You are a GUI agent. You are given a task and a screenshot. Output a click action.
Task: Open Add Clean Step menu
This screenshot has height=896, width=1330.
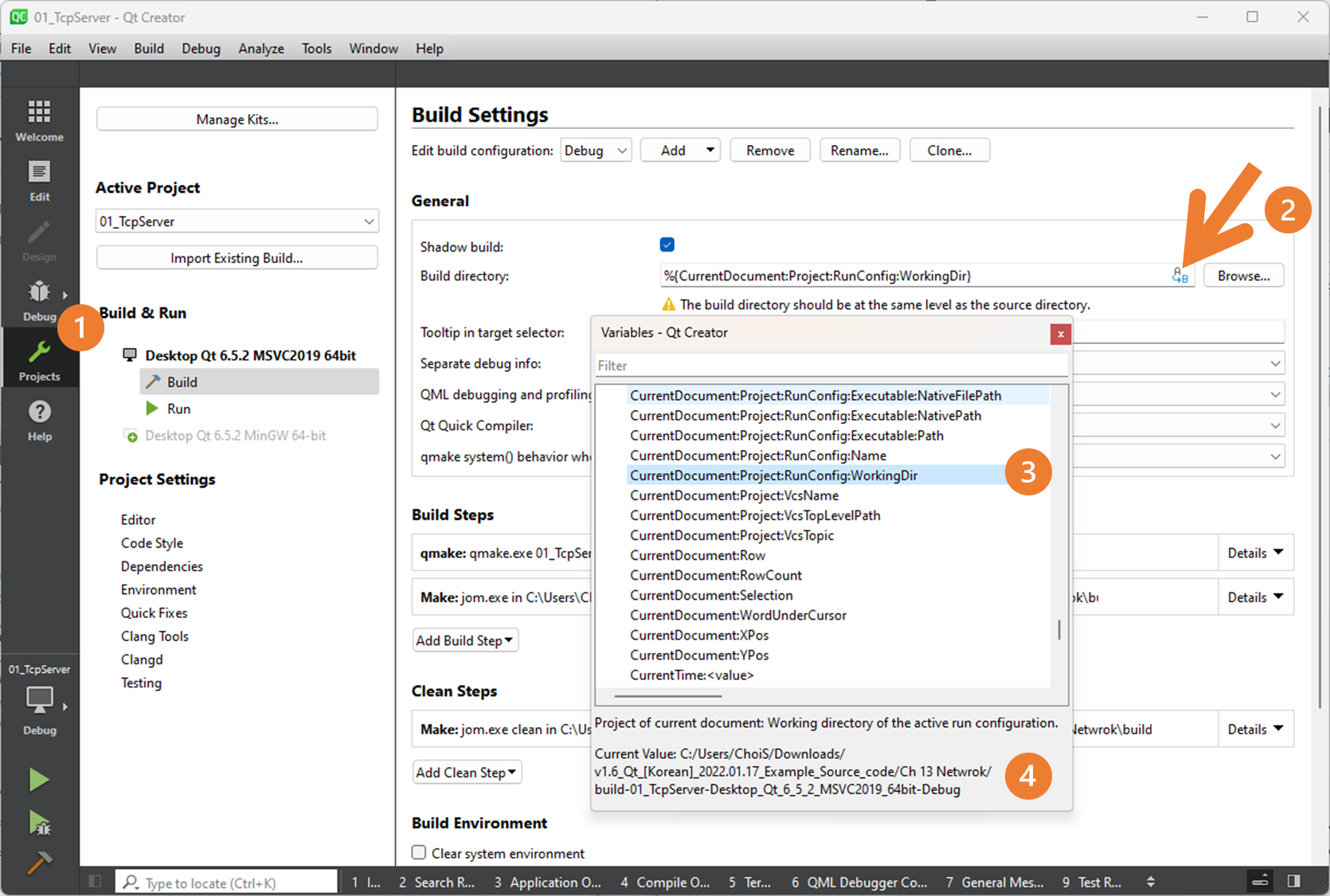tap(467, 773)
